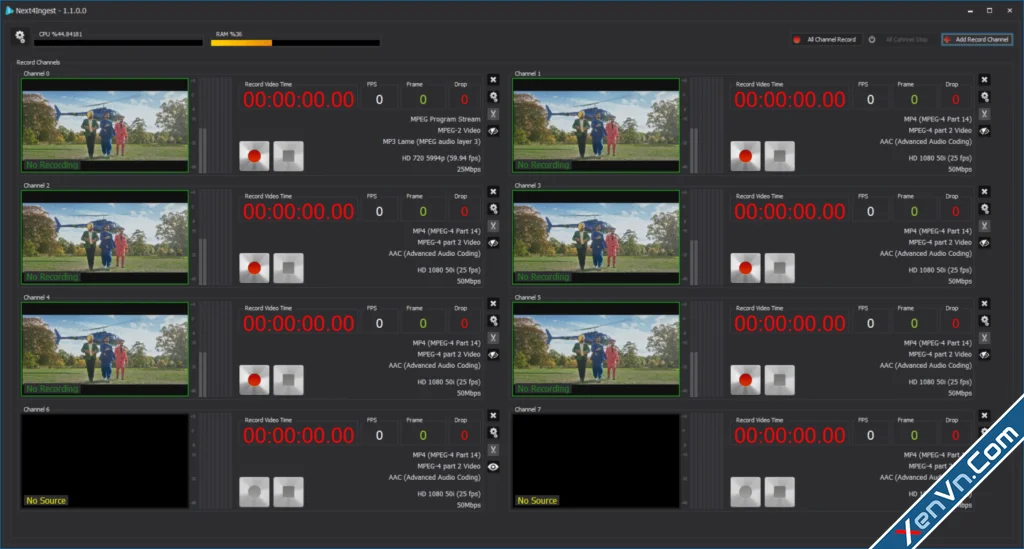Click grey X icon below Channel 2 gear

[493, 226]
